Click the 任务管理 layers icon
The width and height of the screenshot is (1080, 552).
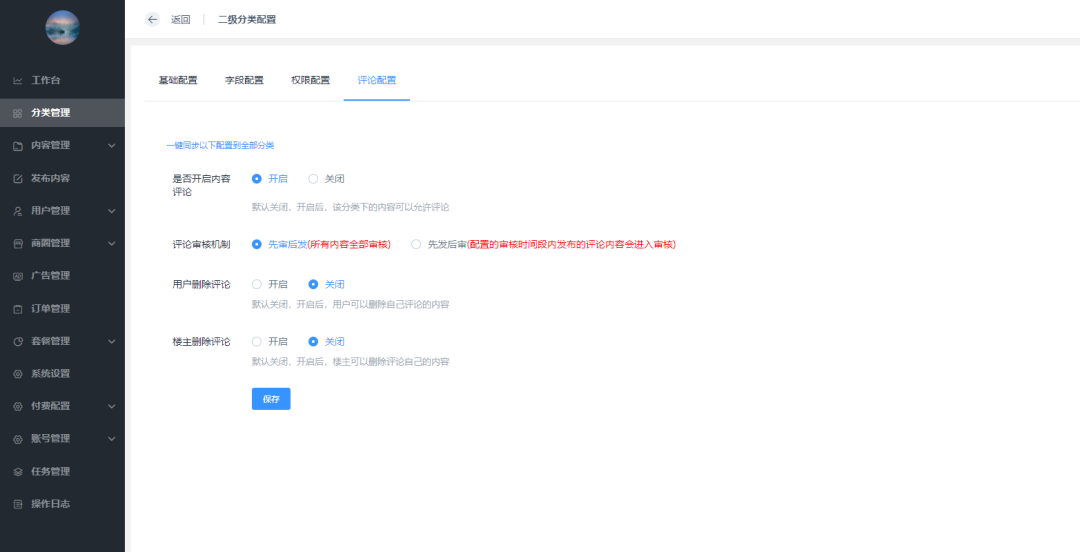coord(18,471)
